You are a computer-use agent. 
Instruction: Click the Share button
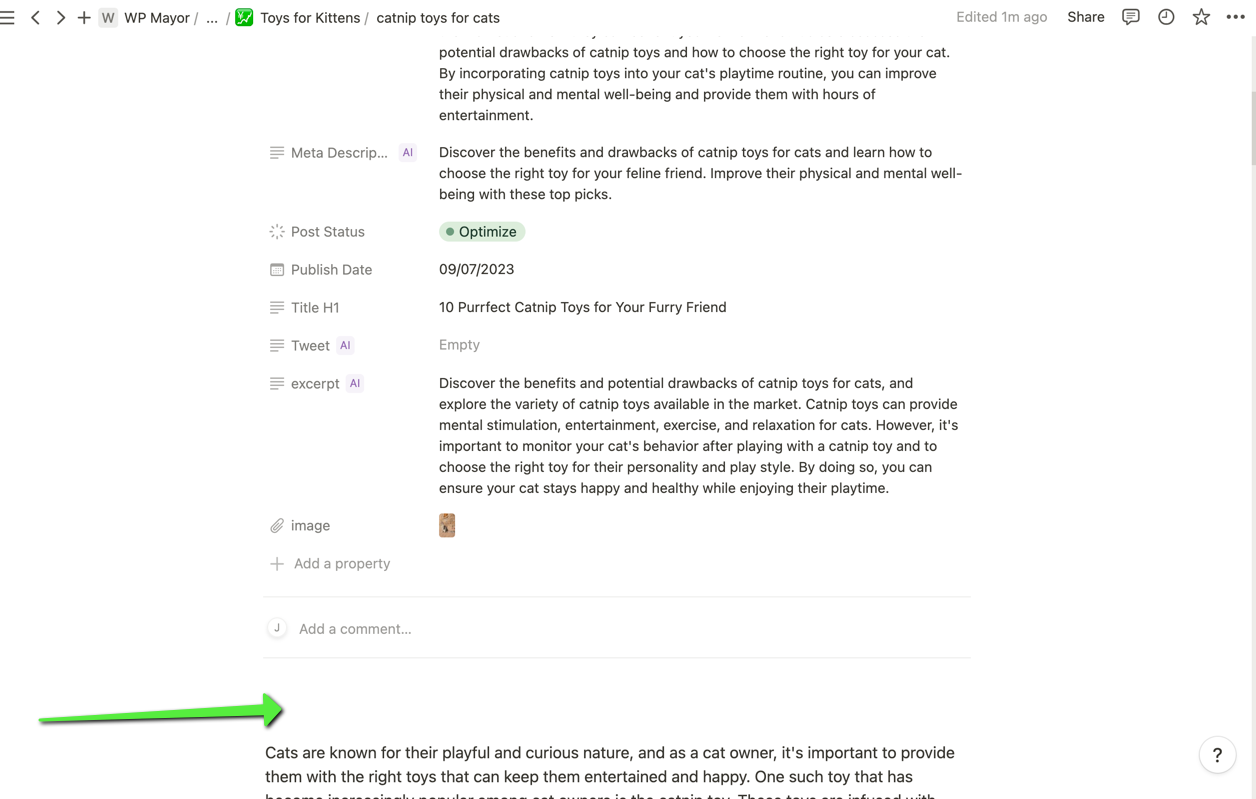[1085, 17]
